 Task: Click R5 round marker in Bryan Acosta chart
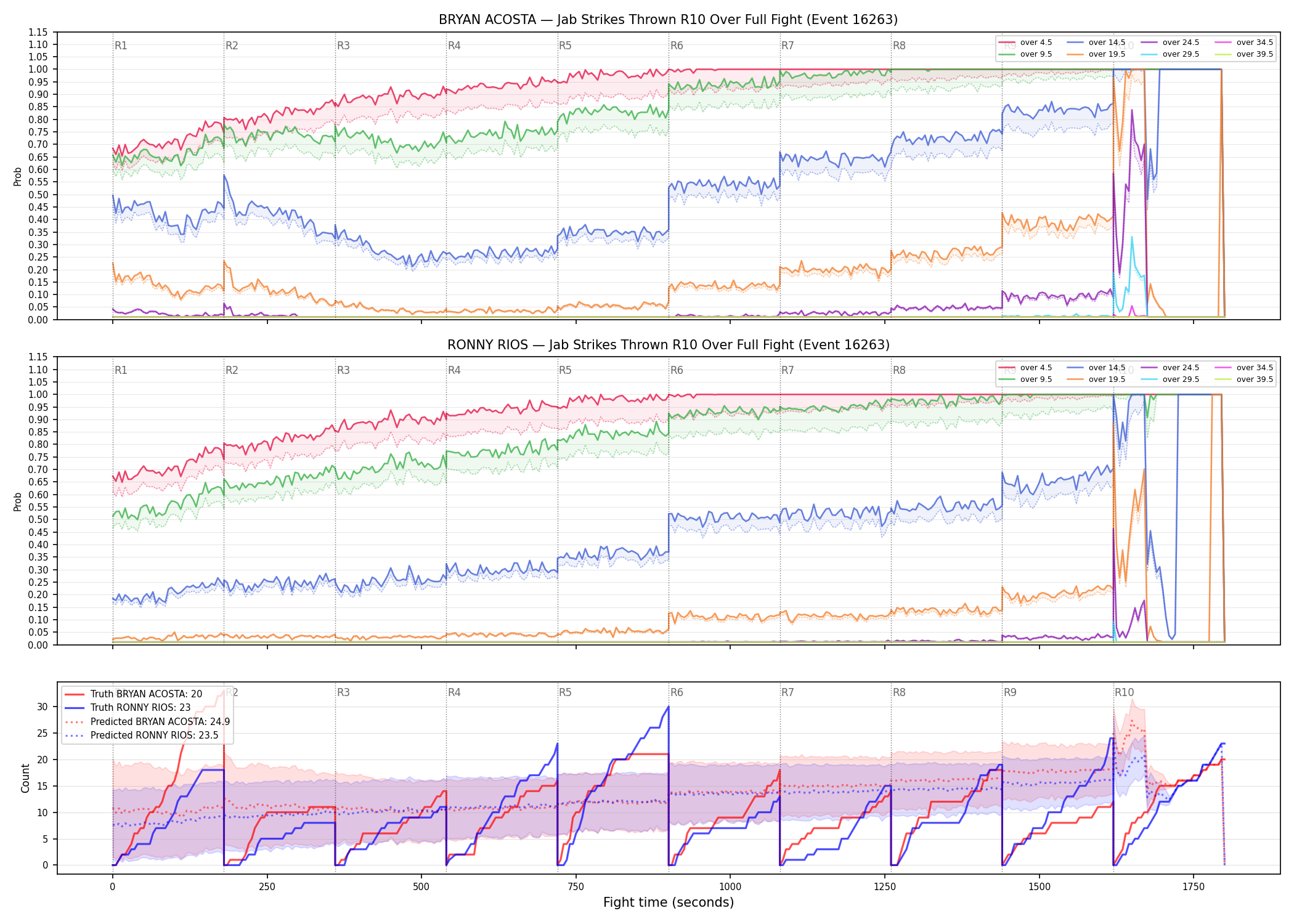pos(565,46)
